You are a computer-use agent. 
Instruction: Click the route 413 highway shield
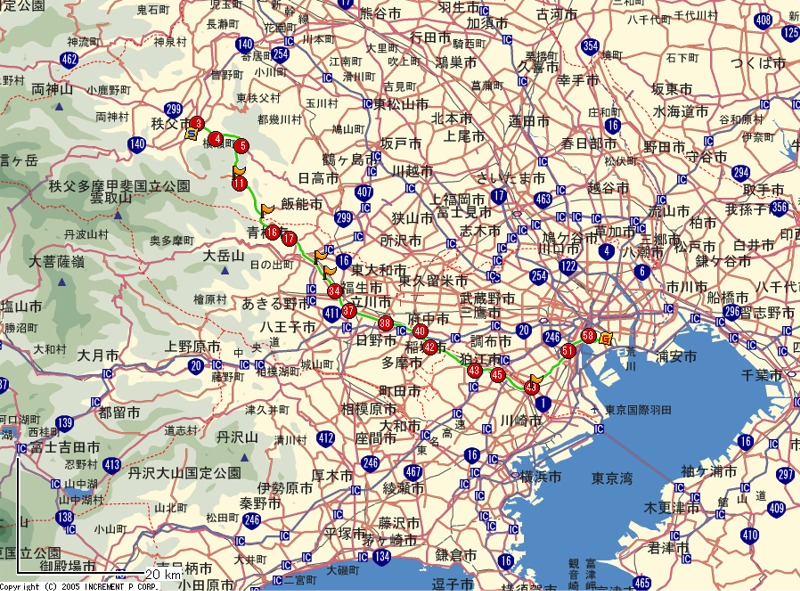pos(111,465)
